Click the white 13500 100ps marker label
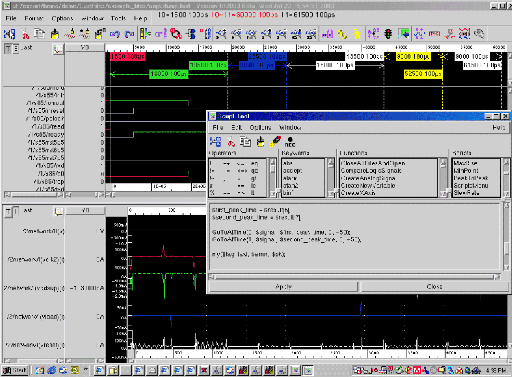 (364, 57)
